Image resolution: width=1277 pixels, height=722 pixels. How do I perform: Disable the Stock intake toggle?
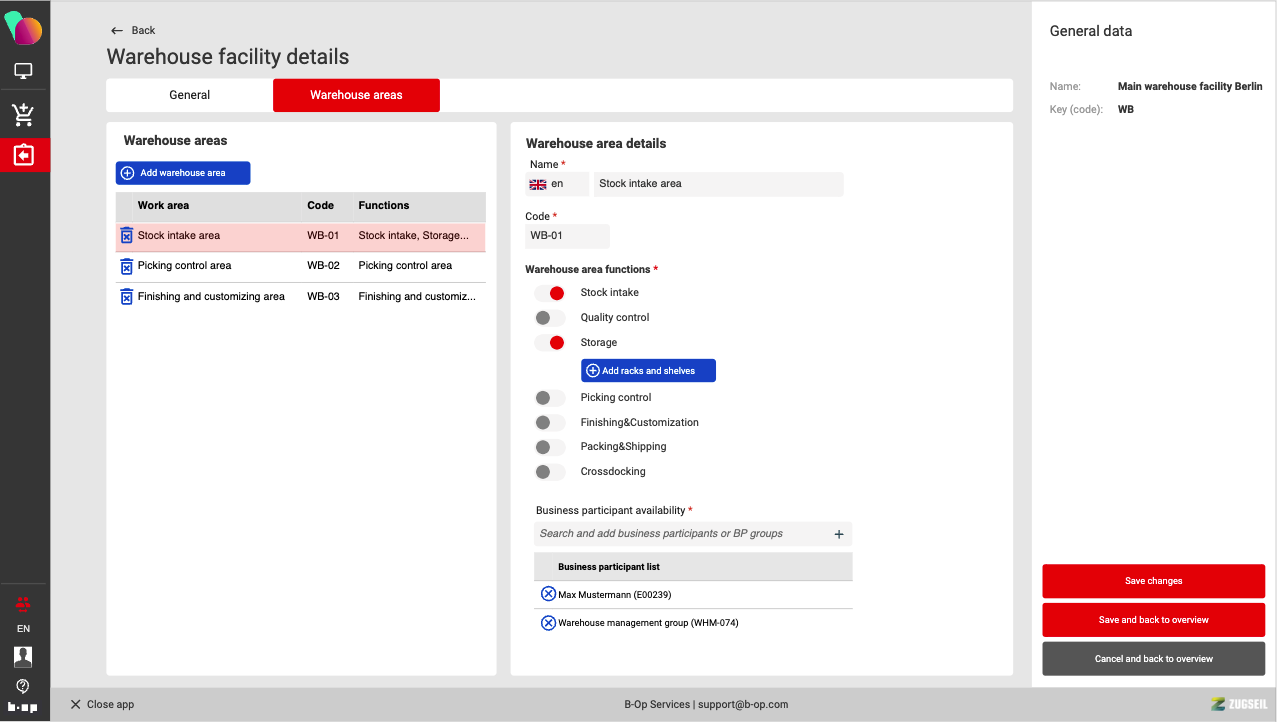tap(550, 293)
